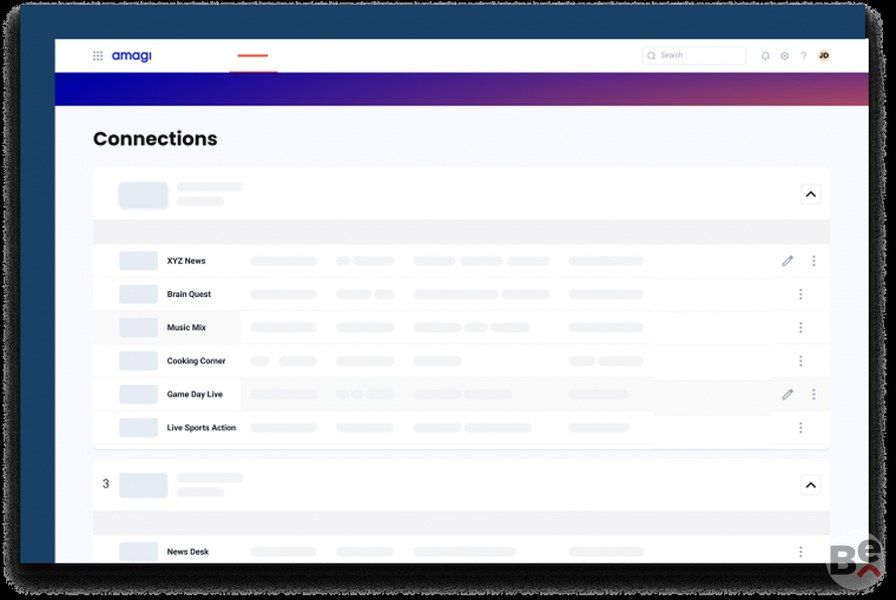Click the first group header thumbnail
This screenshot has width=896, height=600.
tap(143, 195)
